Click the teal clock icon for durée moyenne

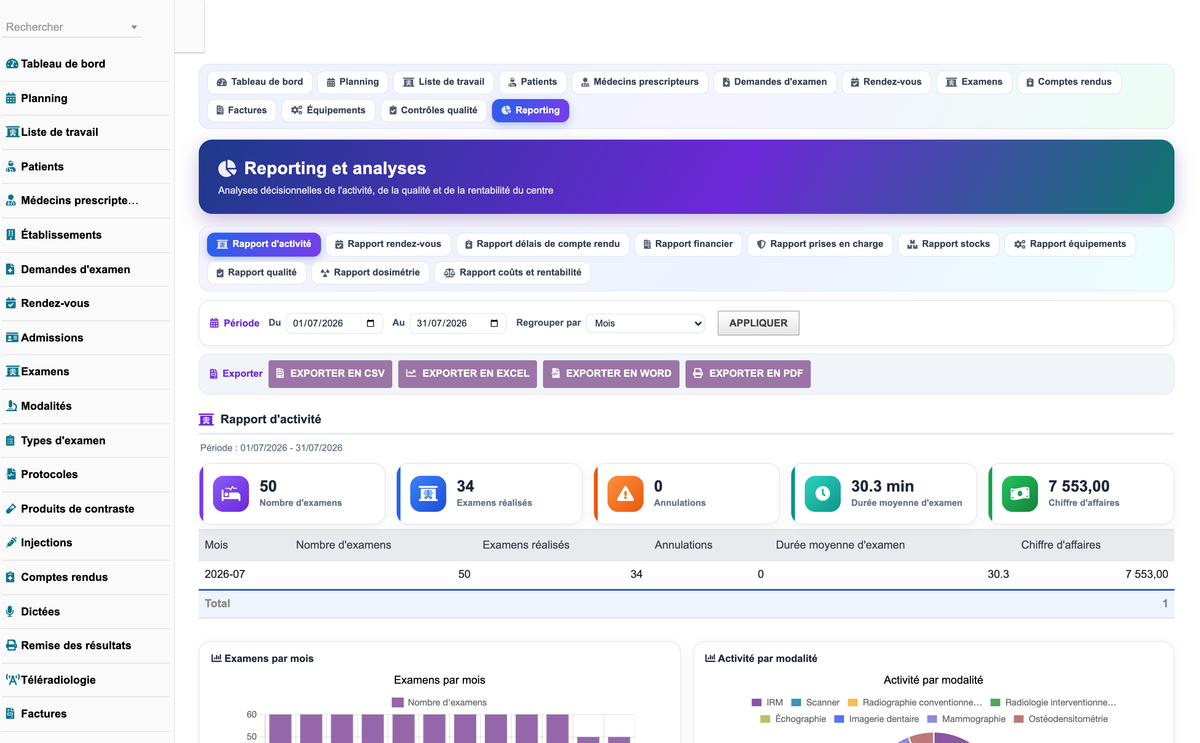point(823,493)
